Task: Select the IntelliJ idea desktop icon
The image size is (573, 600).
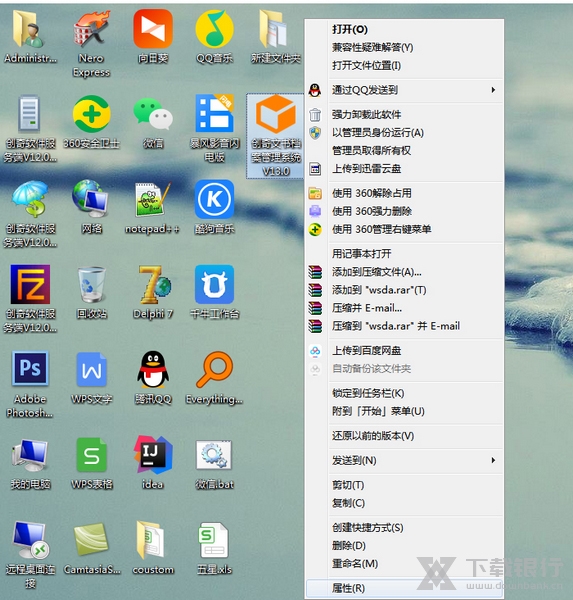Action: (153, 462)
